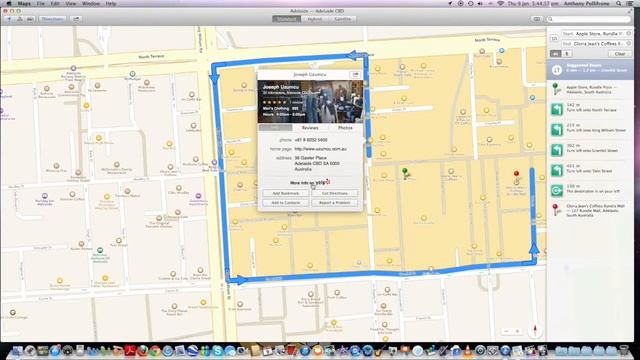The height and width of the screenshot is (360, 640).
Task: Open the Maps application menu
Action: (24, 3)
